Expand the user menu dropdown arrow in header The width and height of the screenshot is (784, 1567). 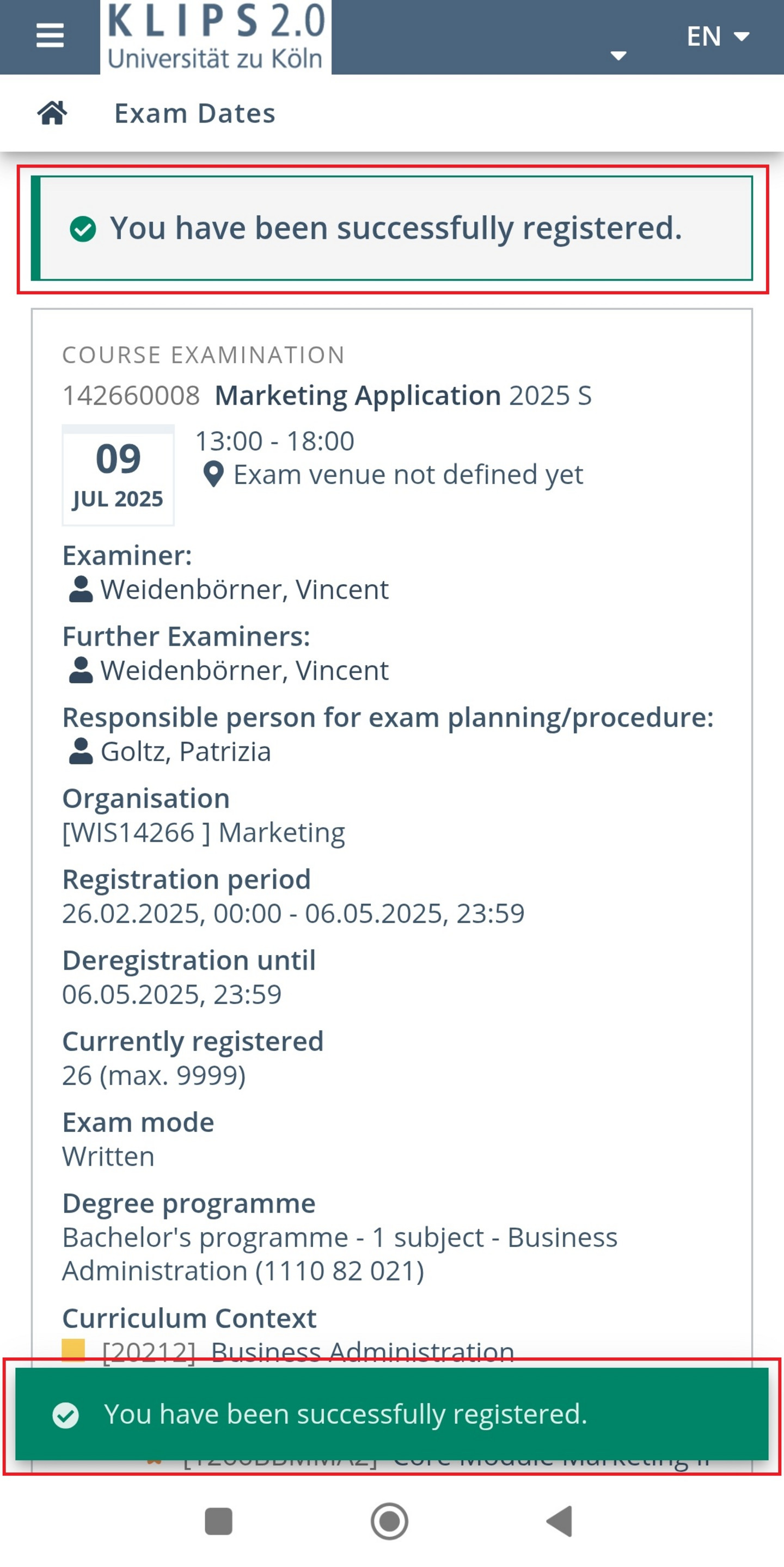(618, 56)
